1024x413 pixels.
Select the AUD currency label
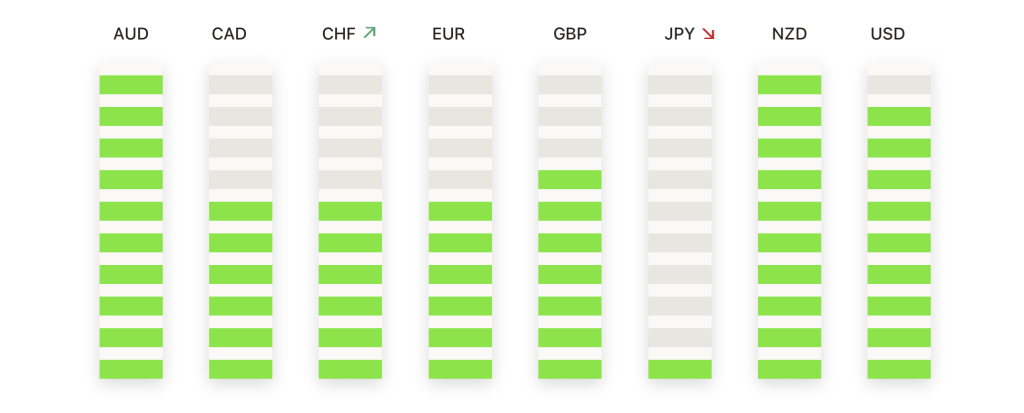click(x=131, y=34)
